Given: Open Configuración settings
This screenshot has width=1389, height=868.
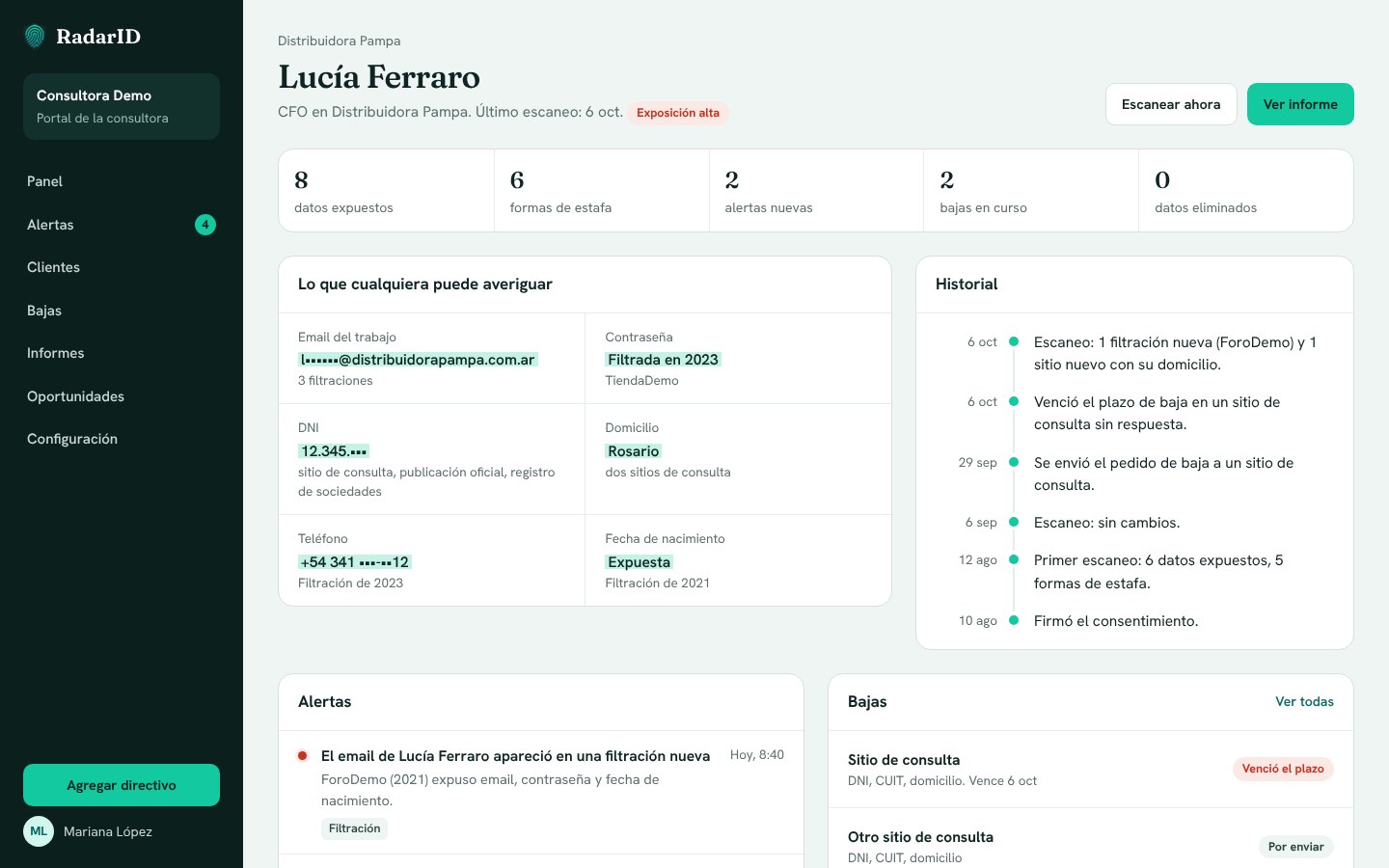Looking at the screenshot, I should 122,439.
